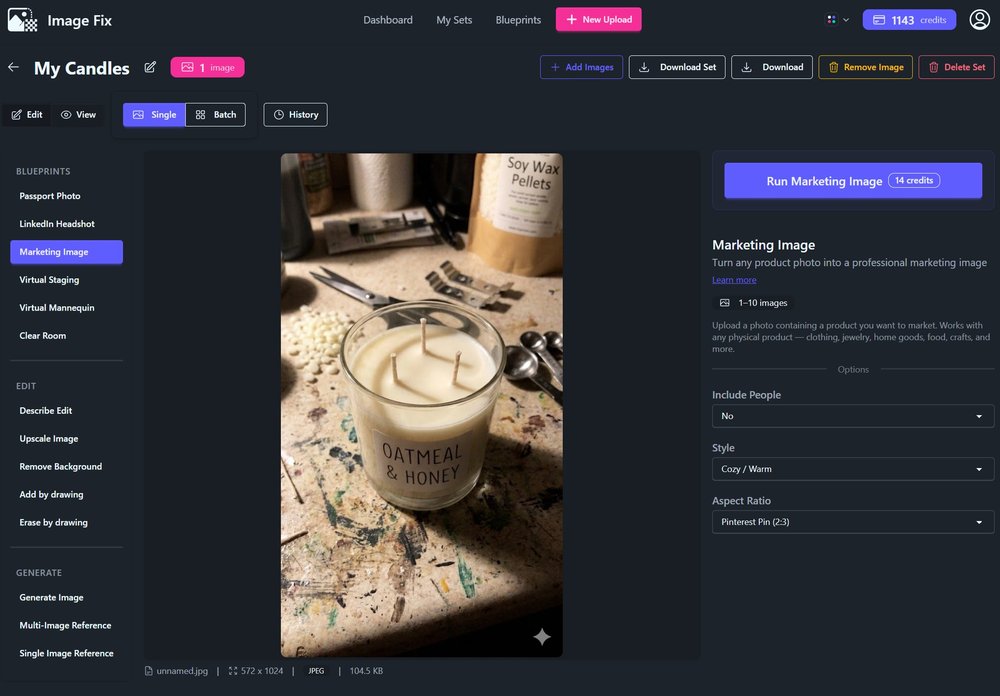Screen dimensions: 1000x696
Task: Run Marketing Image for 14 credits
Action: point(852,180)
